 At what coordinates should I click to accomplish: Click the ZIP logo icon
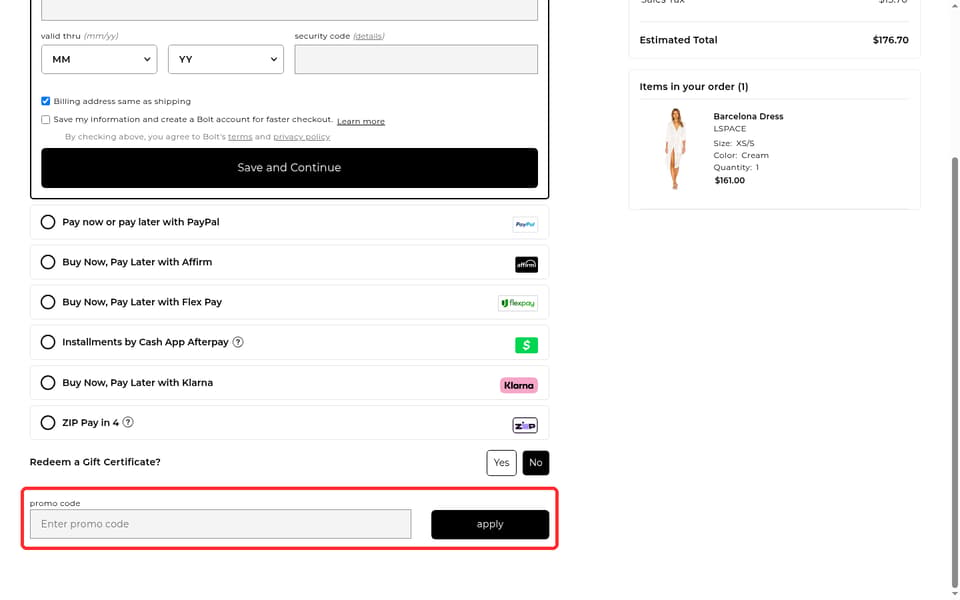pos(525,425)
